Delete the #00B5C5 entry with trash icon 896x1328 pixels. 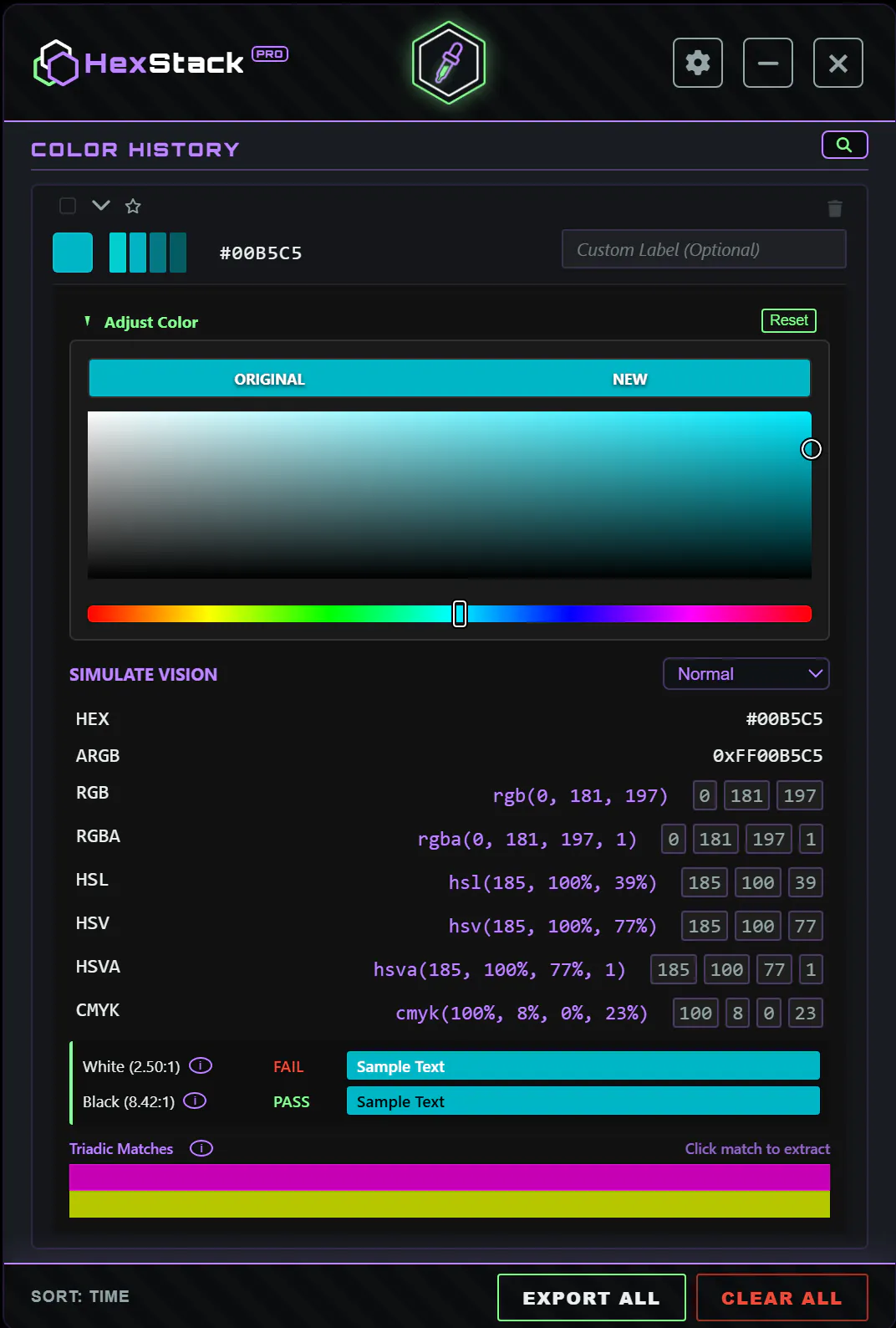tap(835, 208)
